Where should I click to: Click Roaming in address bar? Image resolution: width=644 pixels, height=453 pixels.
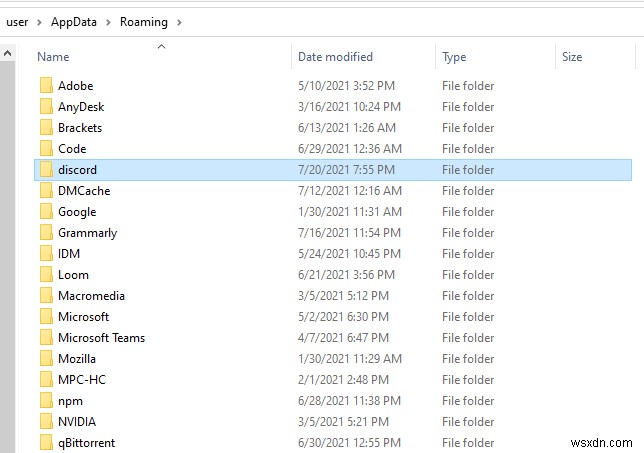point(144,22)
